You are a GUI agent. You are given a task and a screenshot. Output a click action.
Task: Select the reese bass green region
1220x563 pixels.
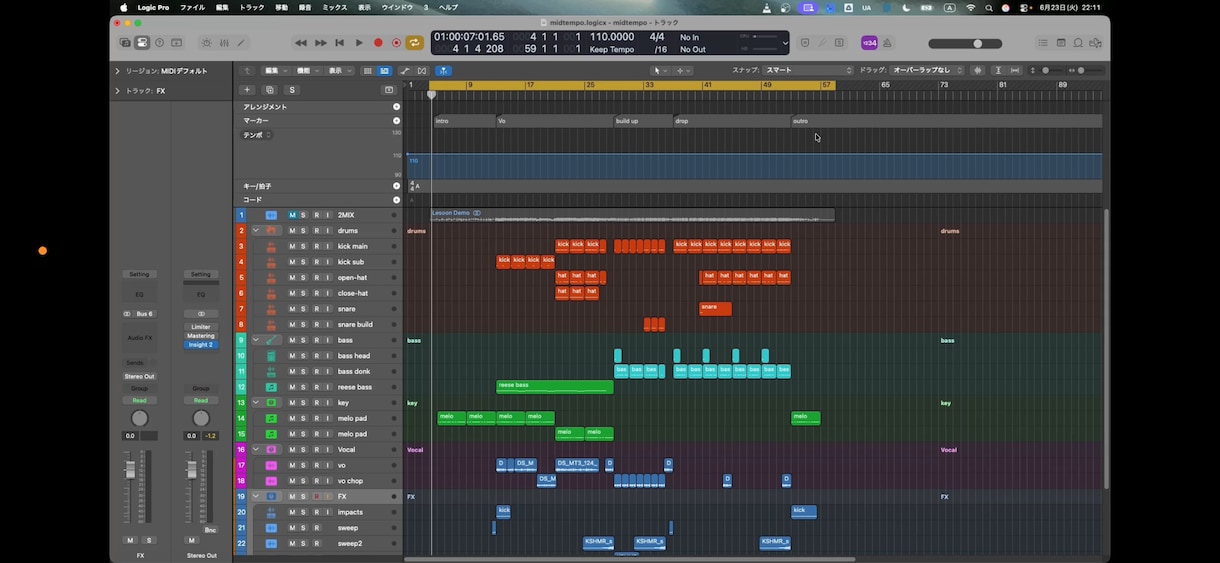click(x=555, y=387)
